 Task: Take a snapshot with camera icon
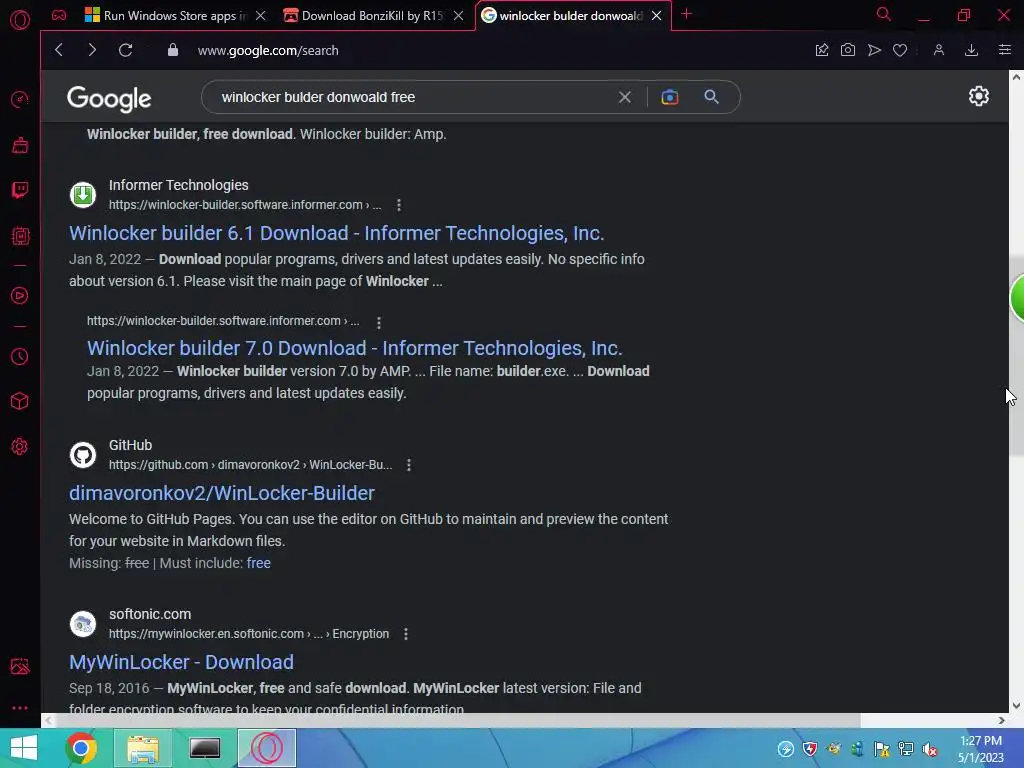tap(848, 50)
